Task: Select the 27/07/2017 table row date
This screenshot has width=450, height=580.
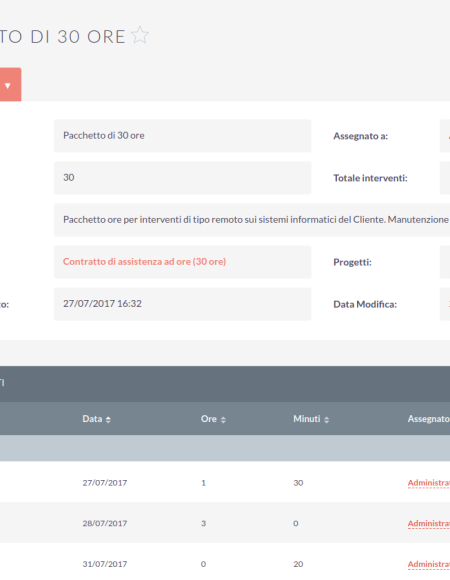Action: pyautogui.click(x=105, y=483)
